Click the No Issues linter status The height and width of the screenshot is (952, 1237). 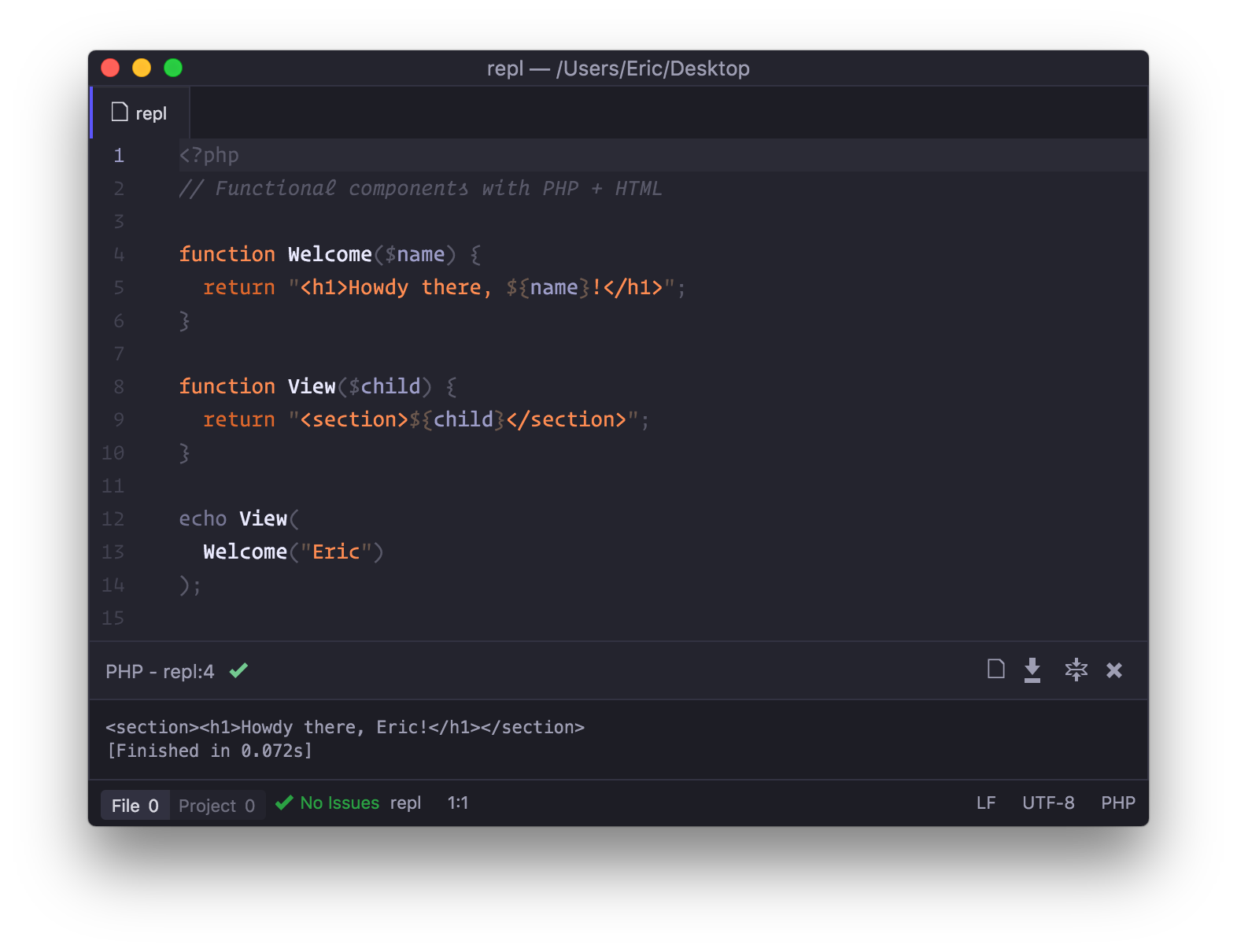[339, 803]
